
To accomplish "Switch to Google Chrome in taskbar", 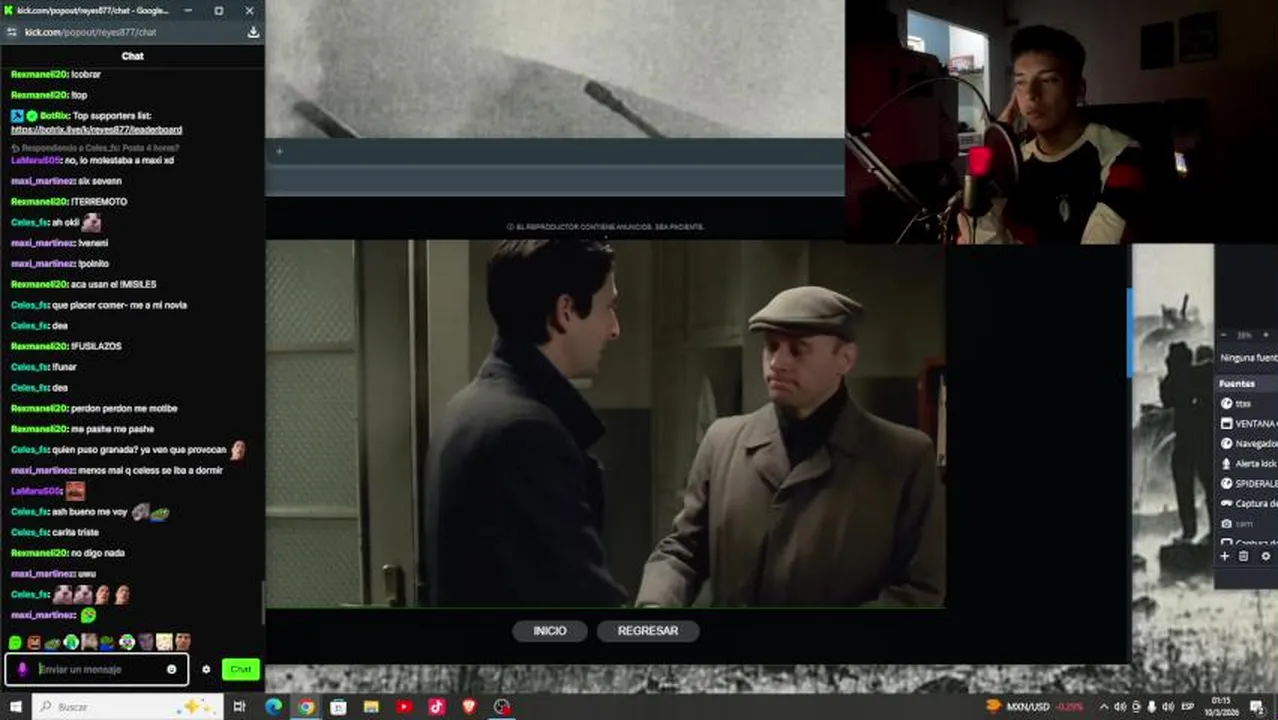I will tap(306, 707).
